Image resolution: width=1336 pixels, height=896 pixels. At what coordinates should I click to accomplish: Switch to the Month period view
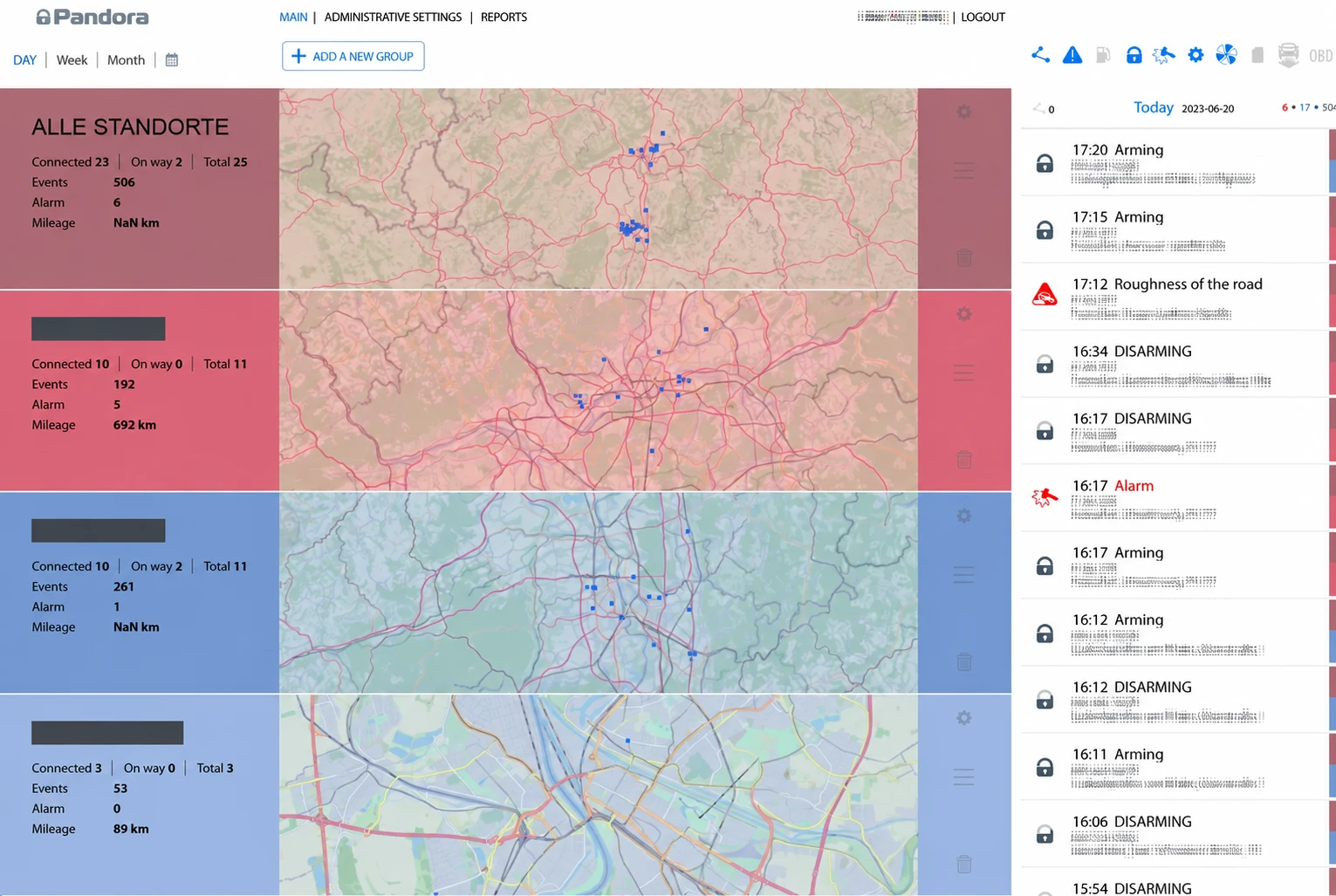(126, 60)
